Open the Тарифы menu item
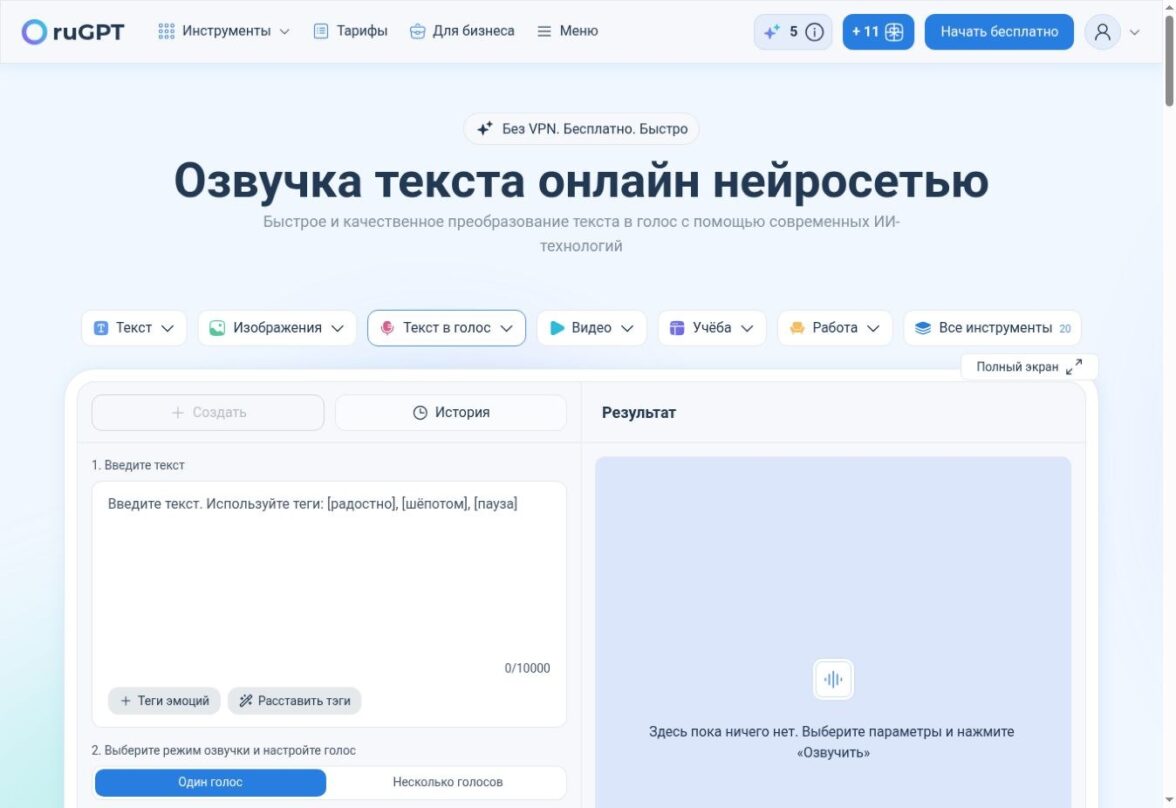This screenshot has width=1176, height=808. pos(350,32)
